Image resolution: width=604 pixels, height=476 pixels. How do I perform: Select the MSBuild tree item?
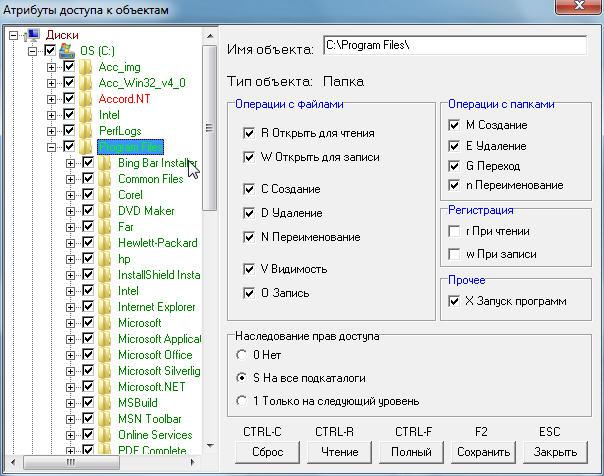(138, 402)
